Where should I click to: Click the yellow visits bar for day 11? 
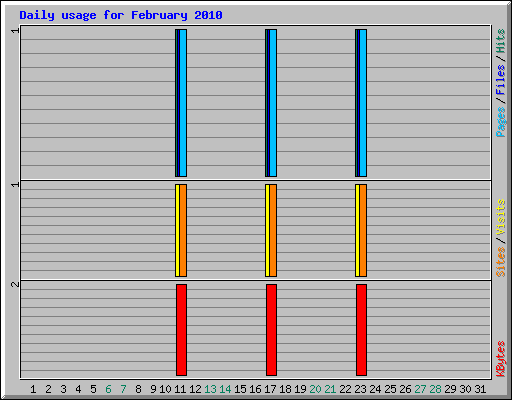[177, 230]
